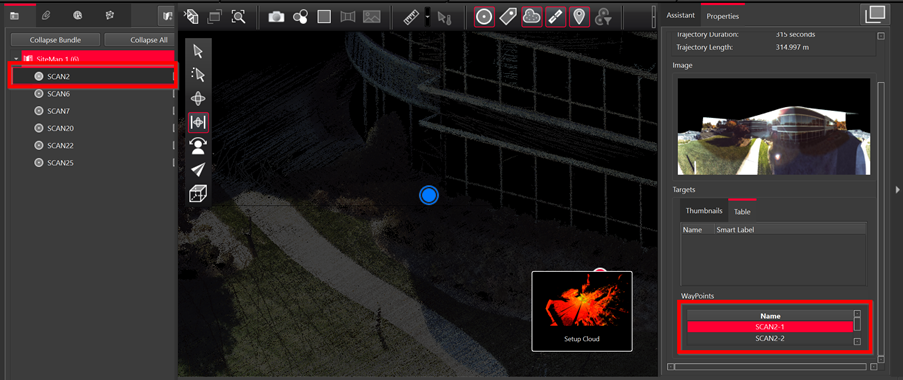Click the cursor-with-thermometer pick icon

point(445,18)
